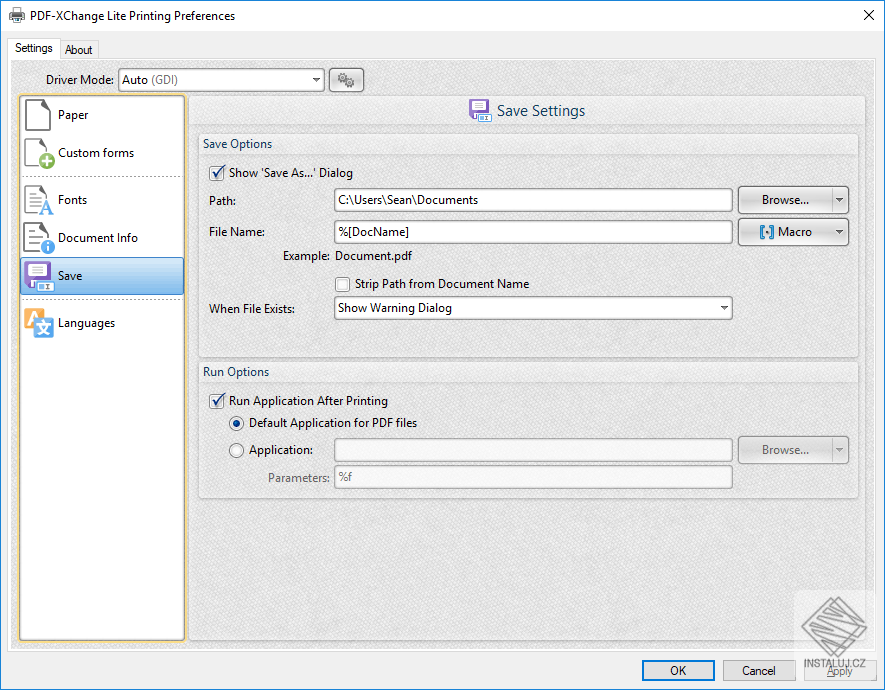Uncheck Run Application After Printing
Image resolution: width=885 pixels, height=690 pixels.
click(x=217, y=401)
